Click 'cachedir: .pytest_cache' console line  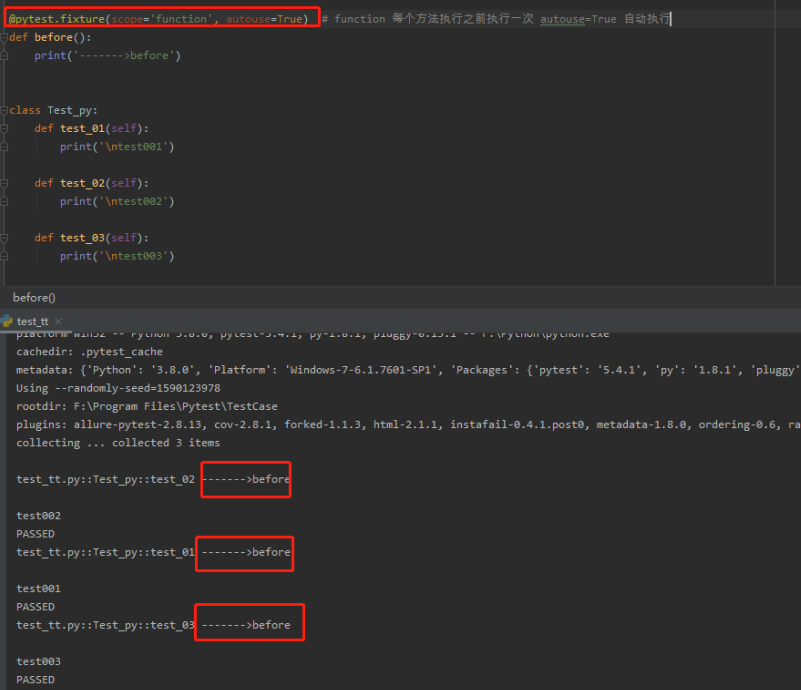click(89, 351)
